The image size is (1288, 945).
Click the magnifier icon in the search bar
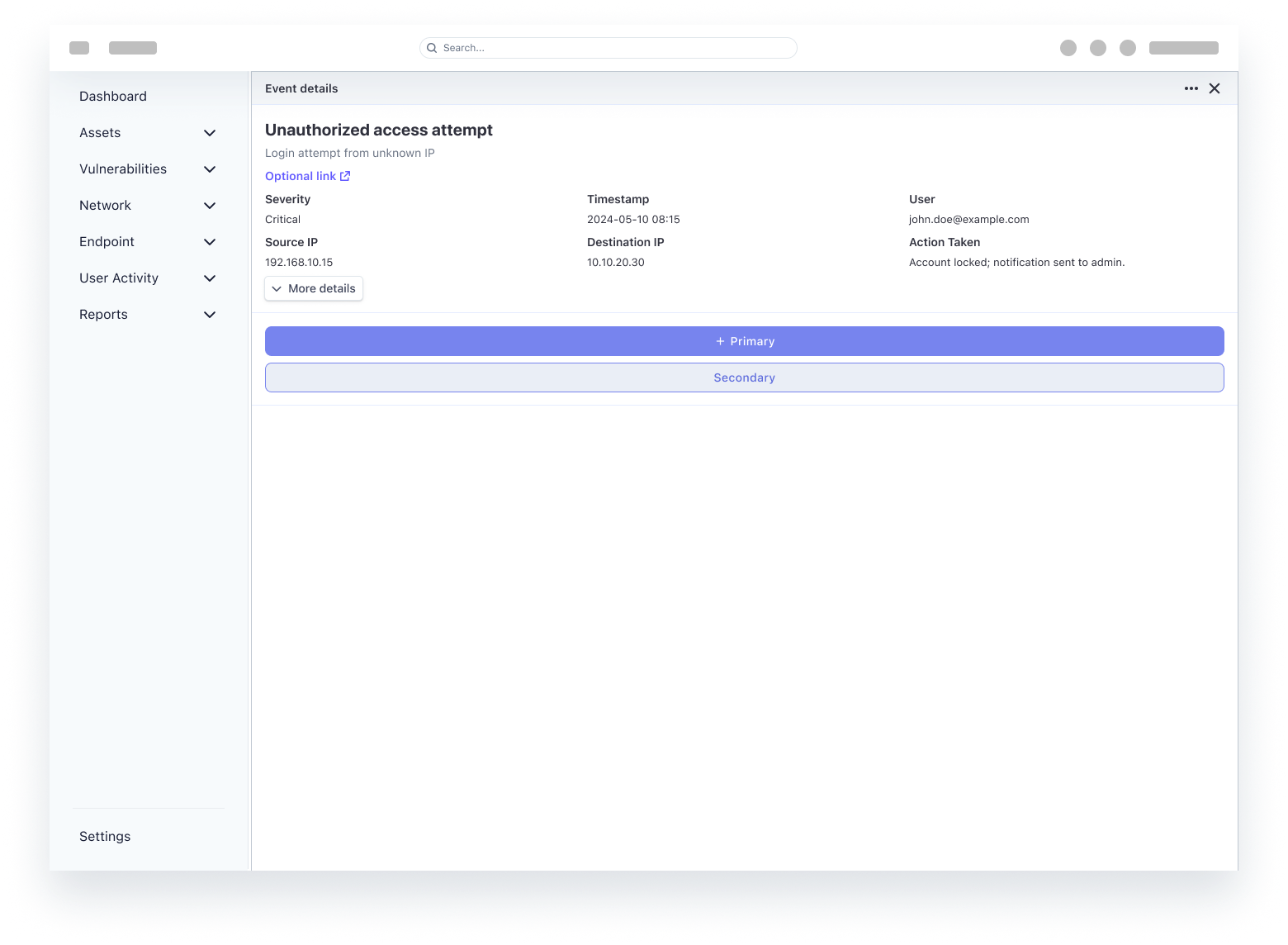432,48
